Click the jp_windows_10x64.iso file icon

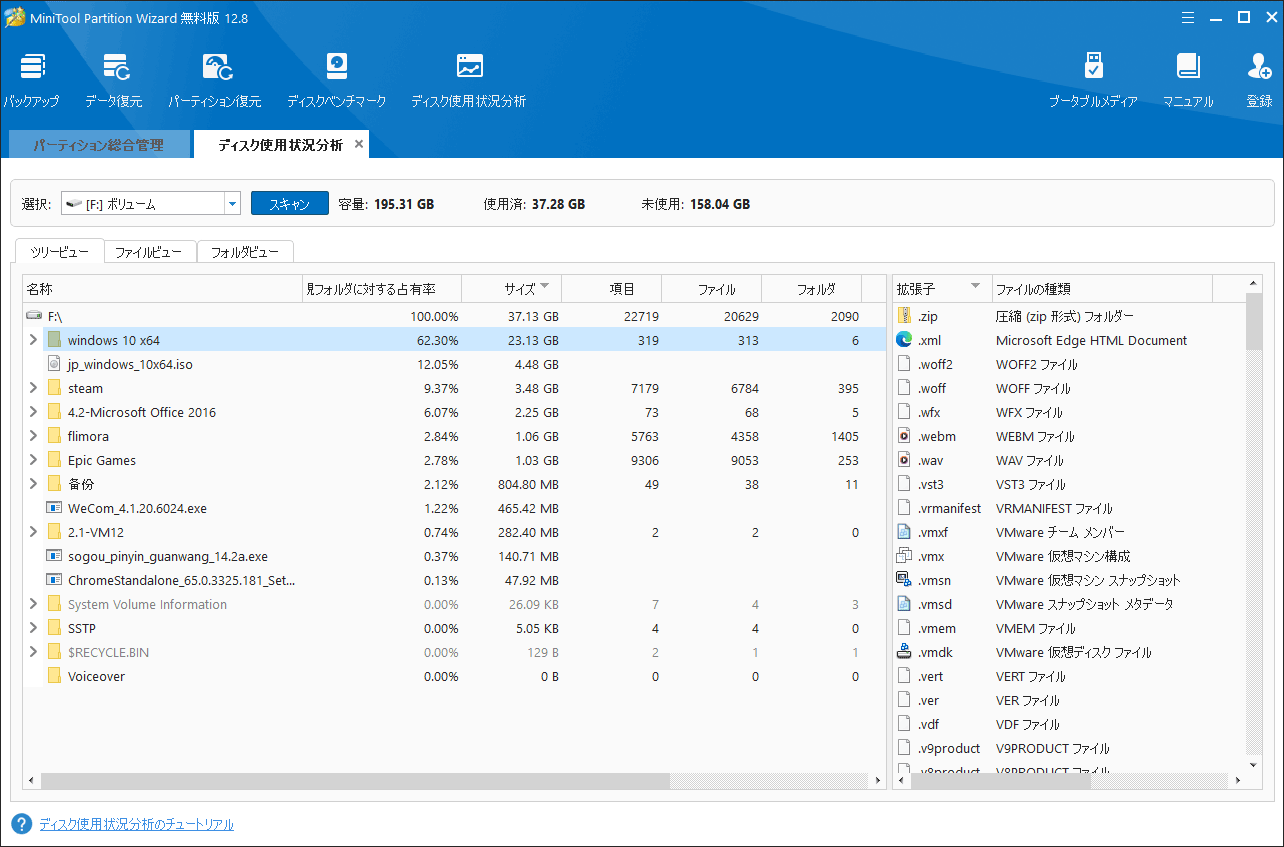point(54,364)
